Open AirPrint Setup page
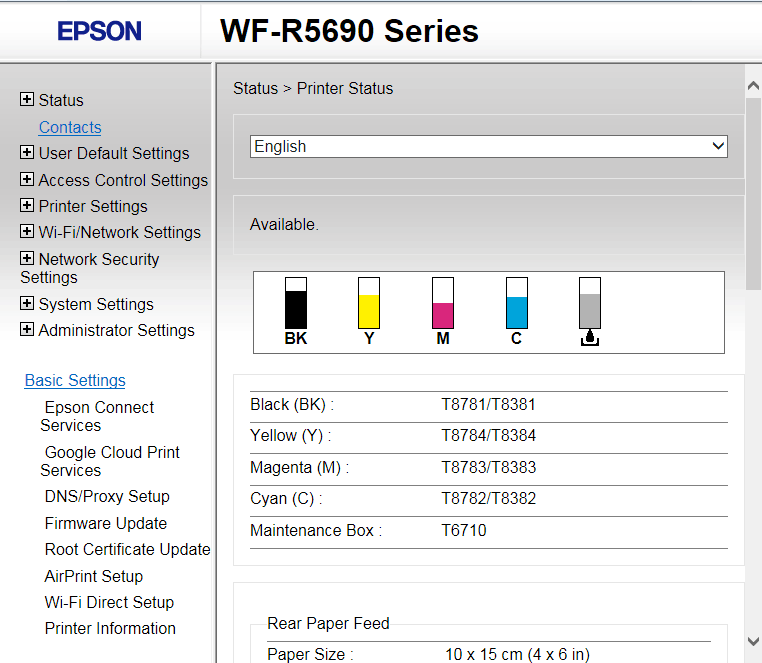 click(x=93, y=576)
